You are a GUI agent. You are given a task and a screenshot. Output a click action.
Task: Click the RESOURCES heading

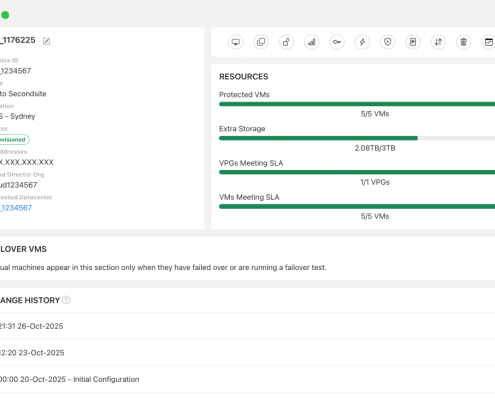244,77
